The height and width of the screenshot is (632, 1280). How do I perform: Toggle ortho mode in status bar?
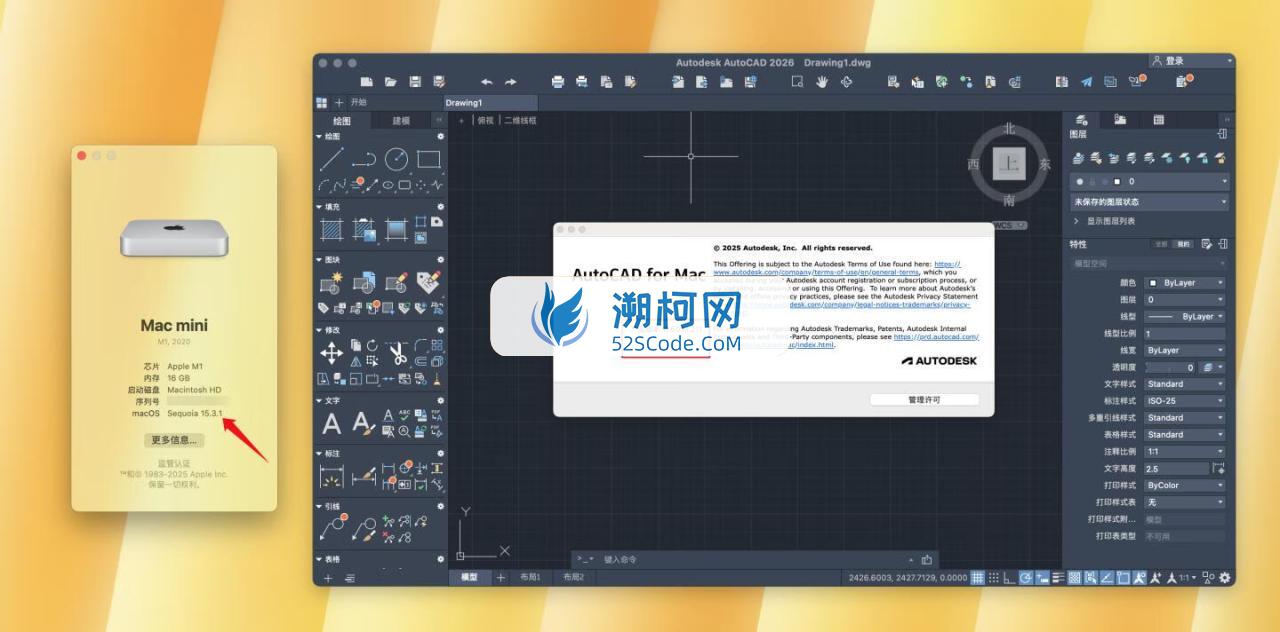(x=1009, y=578)
